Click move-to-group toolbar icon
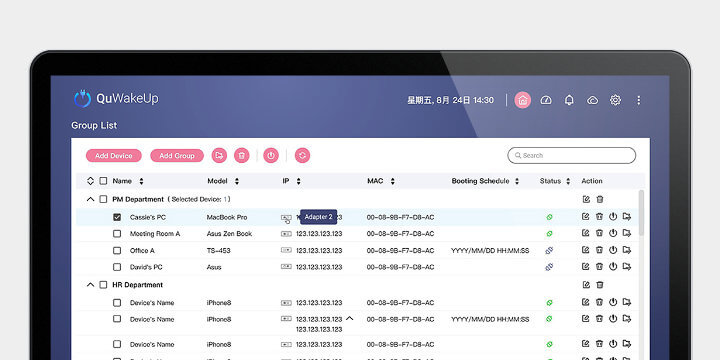Image resolution: width=720 pixels, height=360 pixels. coord(219,156)
